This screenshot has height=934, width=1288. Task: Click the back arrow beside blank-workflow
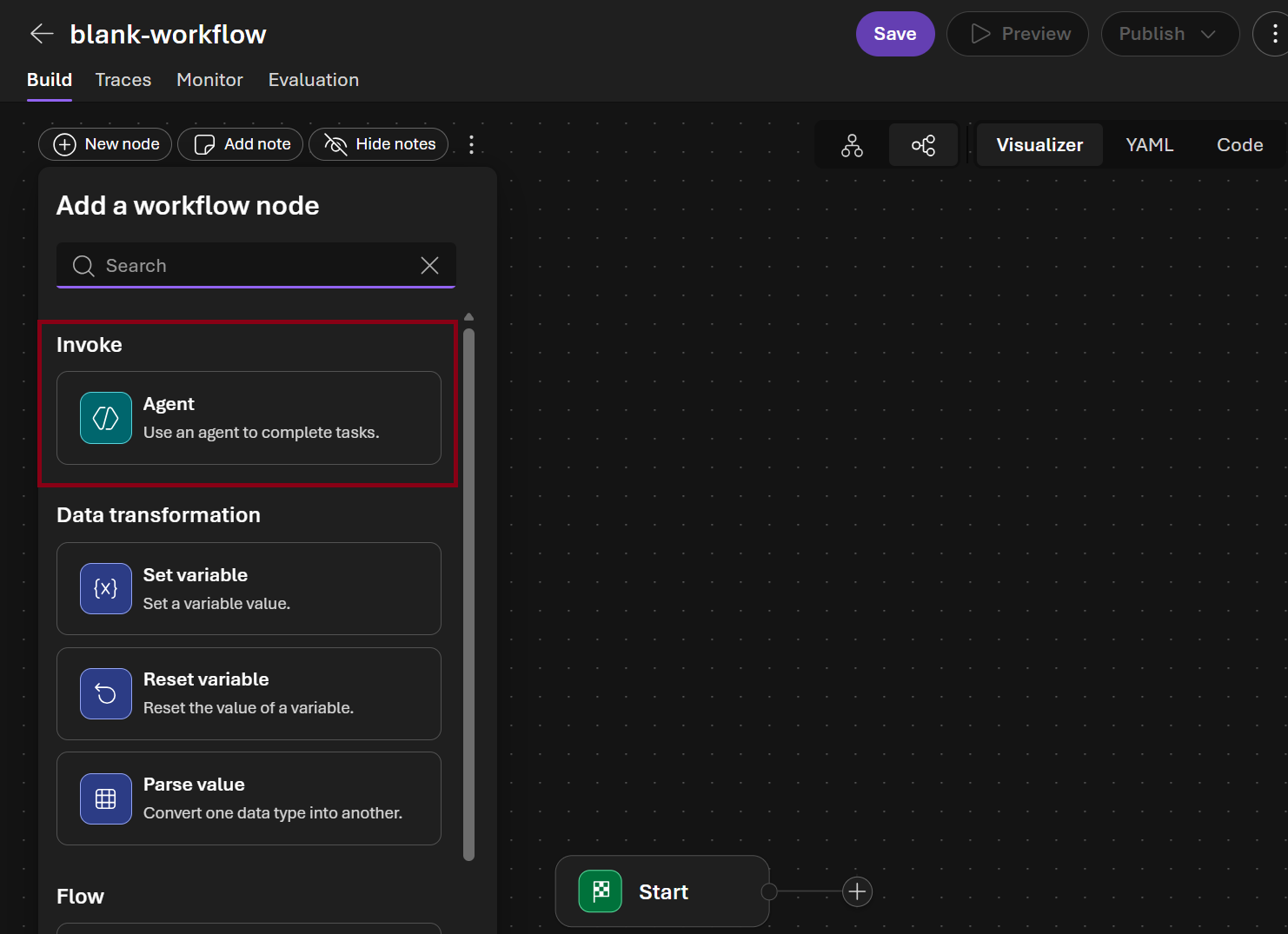(x=42, y=34)
